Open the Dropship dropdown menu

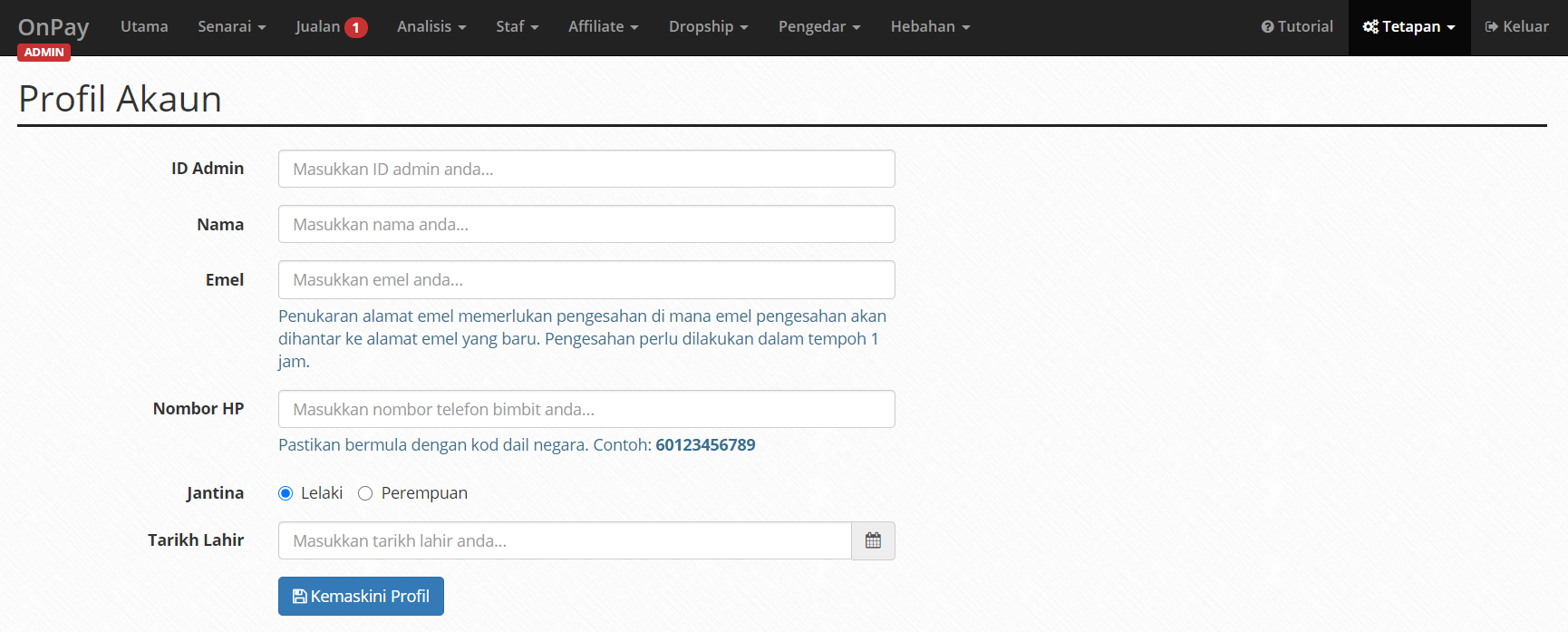(709, 27)
